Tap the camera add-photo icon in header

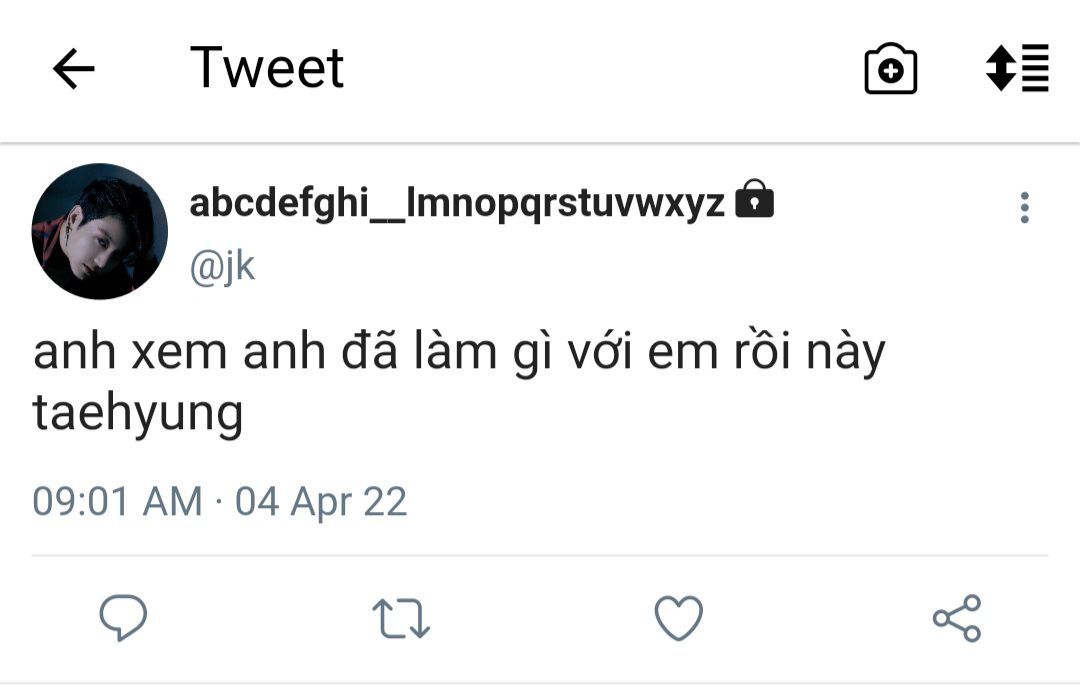coord(891,68)
